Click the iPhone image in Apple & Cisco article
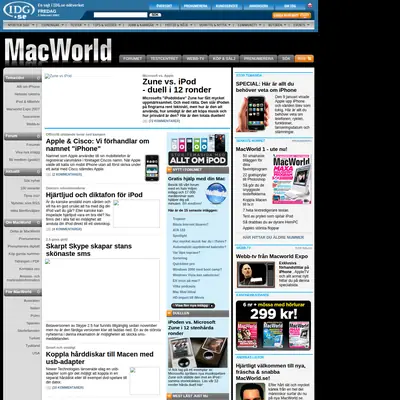 tap(152, 168)
